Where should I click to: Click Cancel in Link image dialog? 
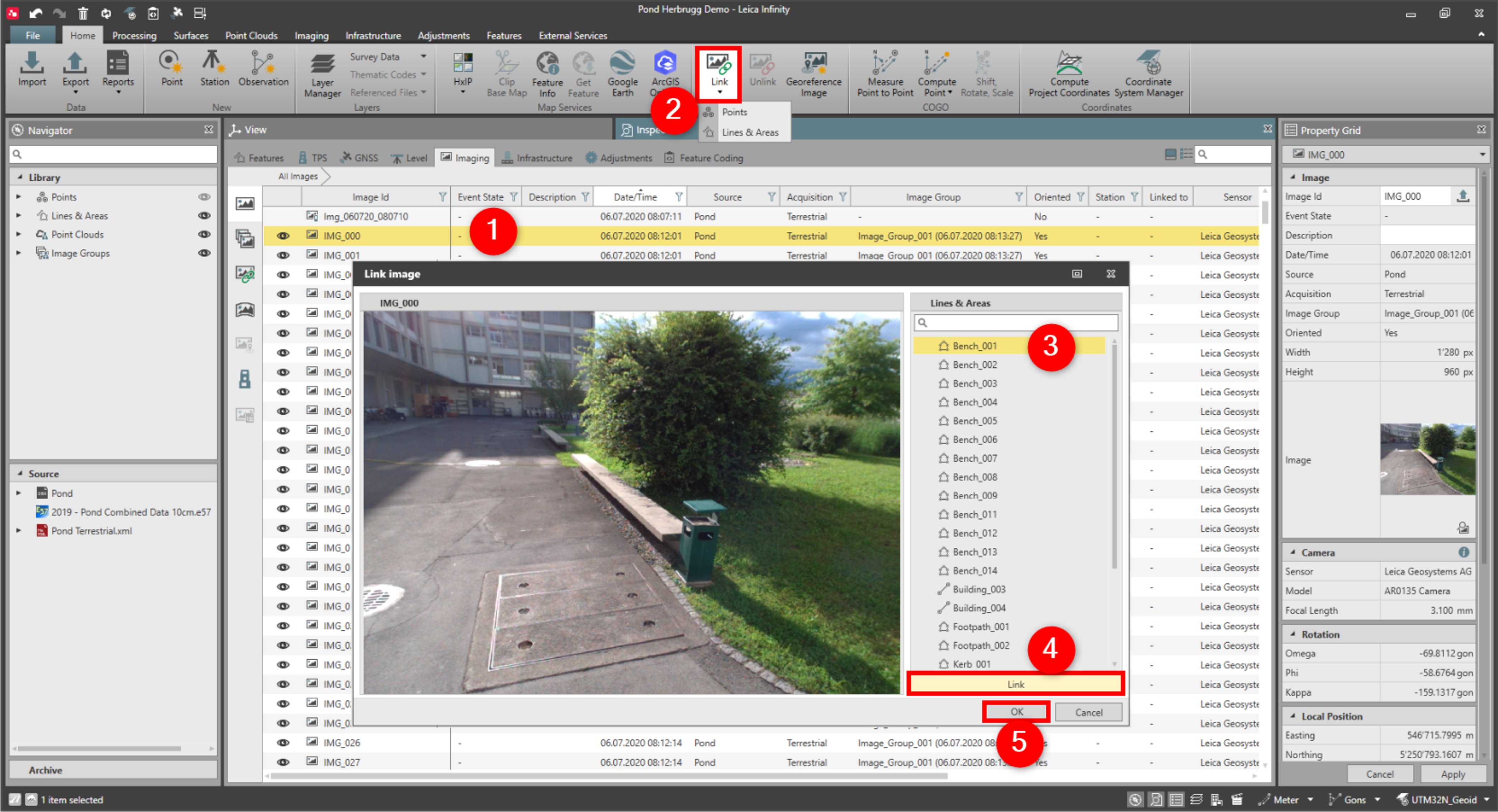pyautogui.click(x=1089, y=712)
